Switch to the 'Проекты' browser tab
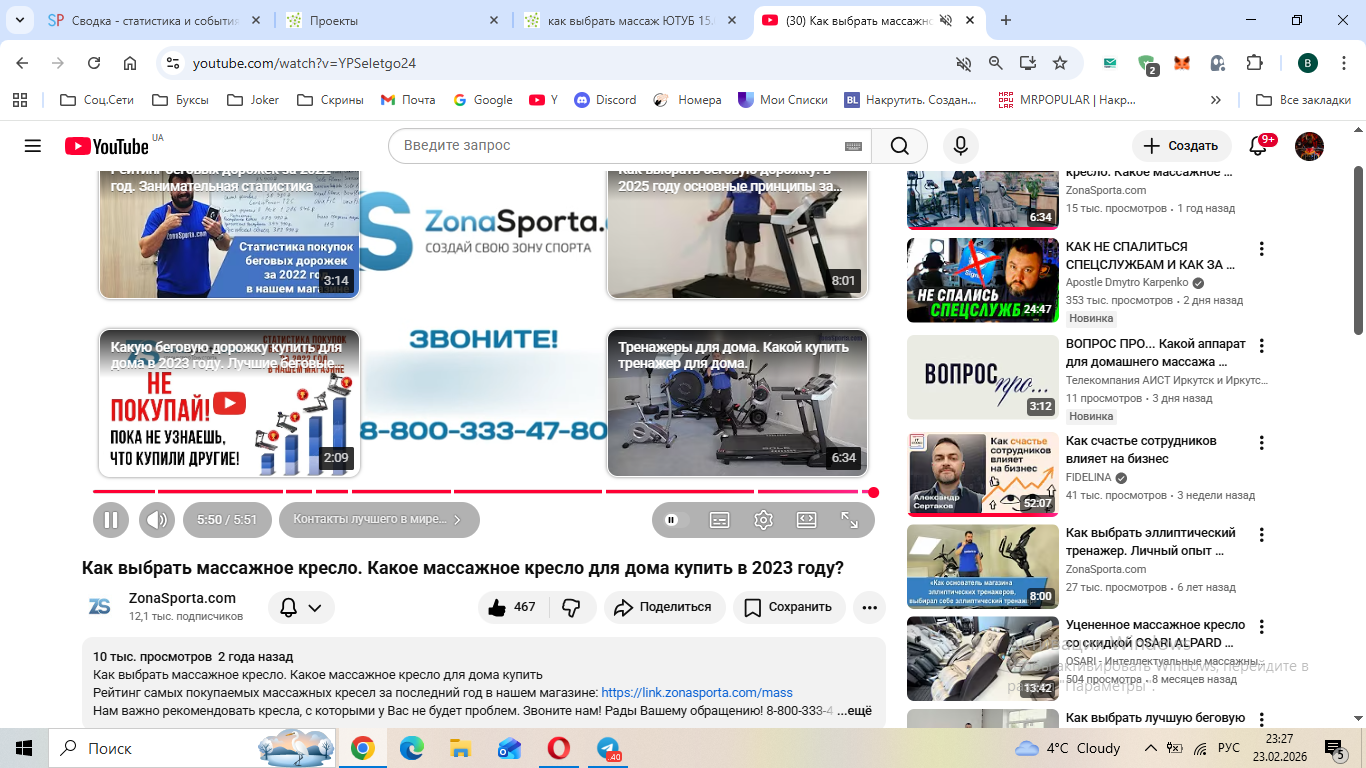 (x=391, y=20)
